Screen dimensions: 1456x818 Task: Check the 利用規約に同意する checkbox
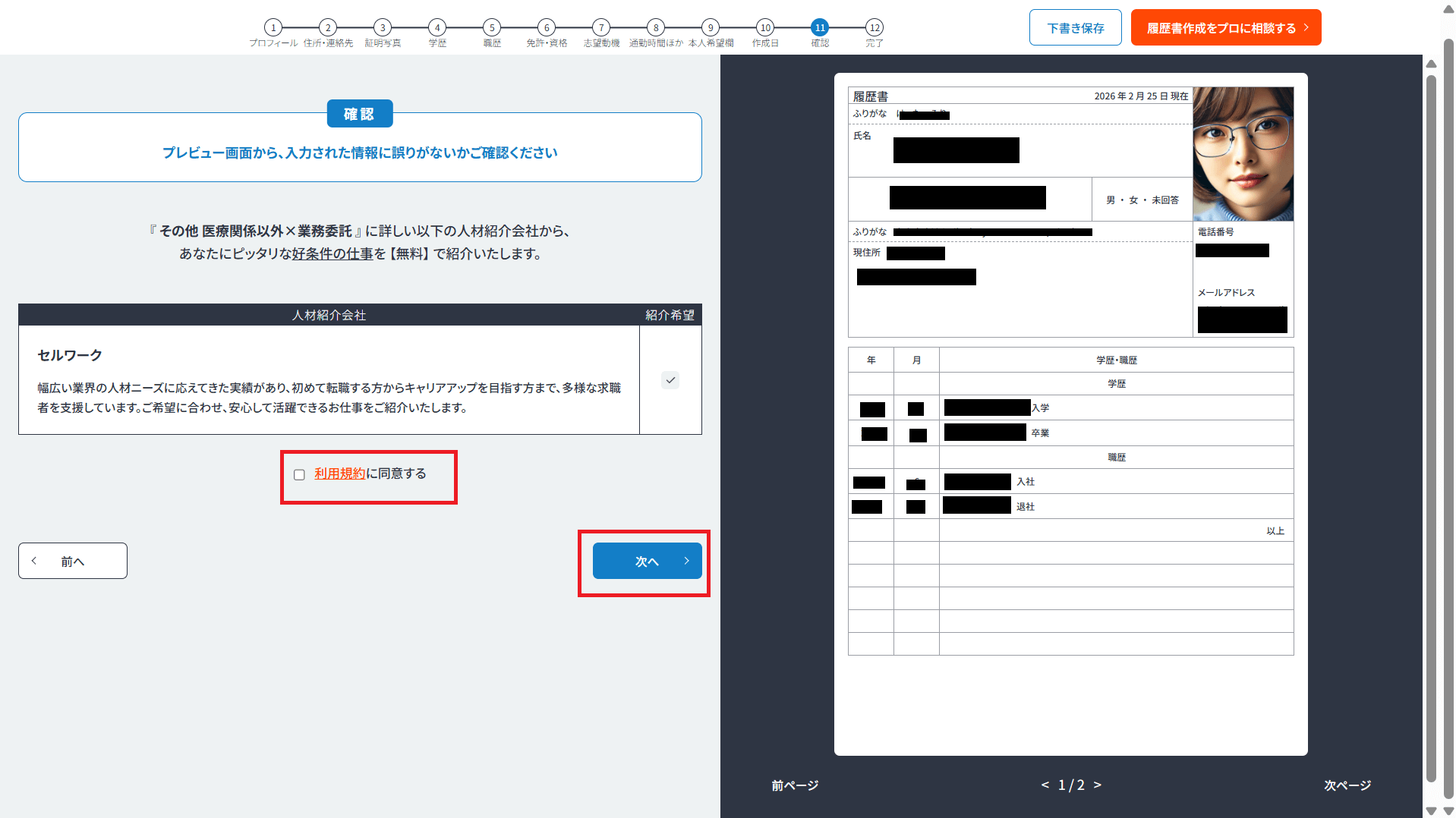click(x=299, y=475)
